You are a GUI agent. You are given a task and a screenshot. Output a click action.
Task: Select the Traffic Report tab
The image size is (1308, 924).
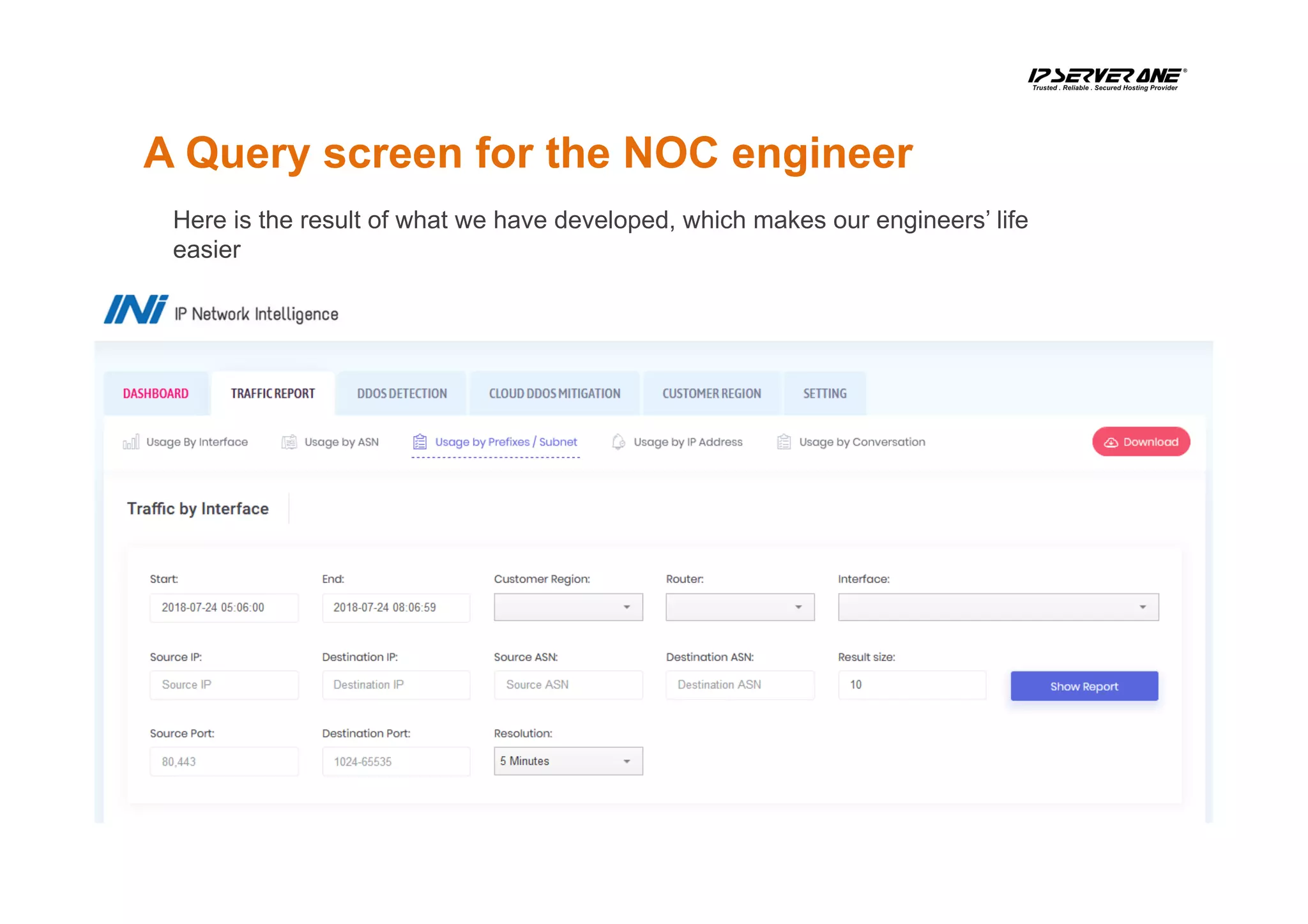pos(273,393)
